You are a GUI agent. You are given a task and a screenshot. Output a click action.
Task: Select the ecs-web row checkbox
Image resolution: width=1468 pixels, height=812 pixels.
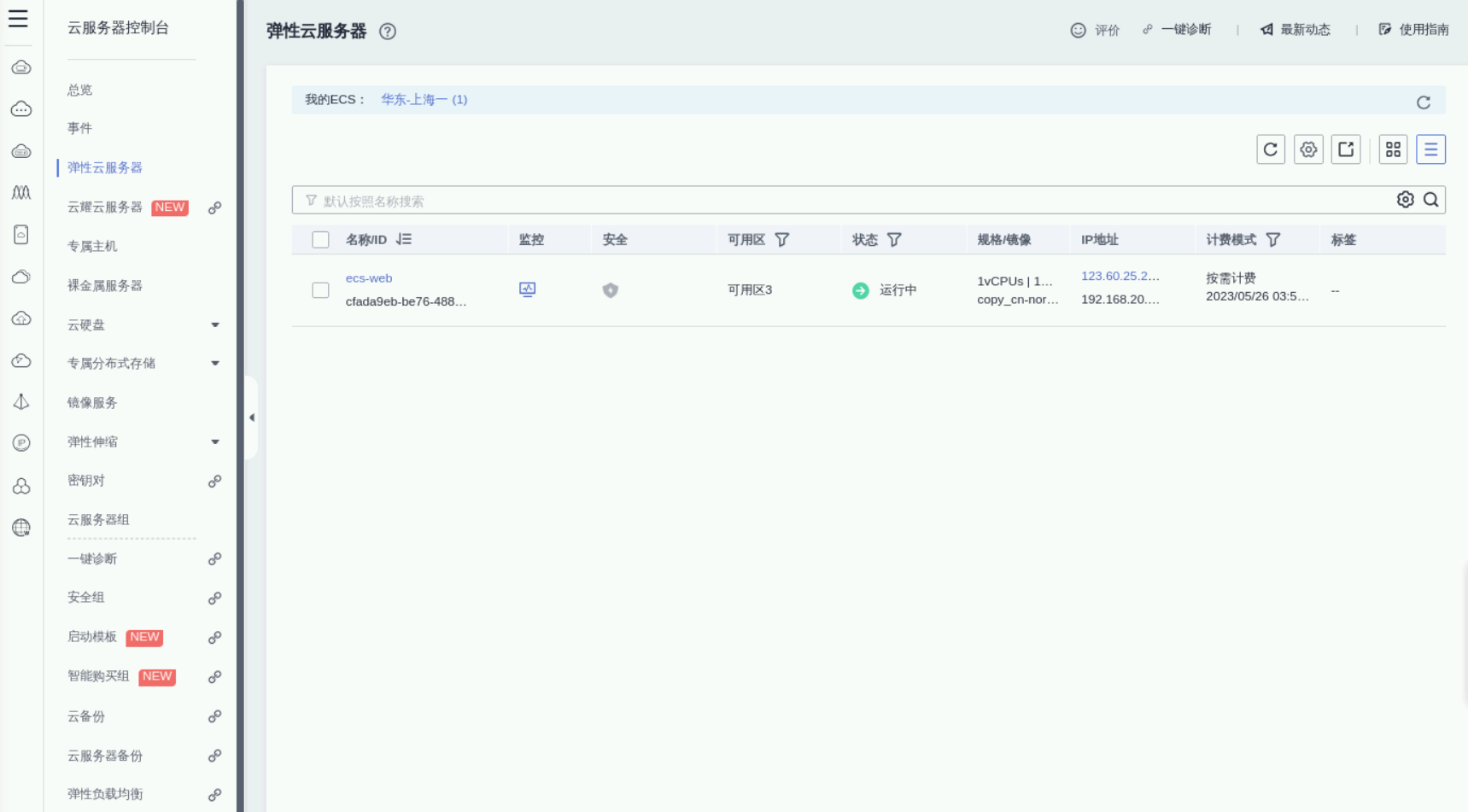pos(320,290)
